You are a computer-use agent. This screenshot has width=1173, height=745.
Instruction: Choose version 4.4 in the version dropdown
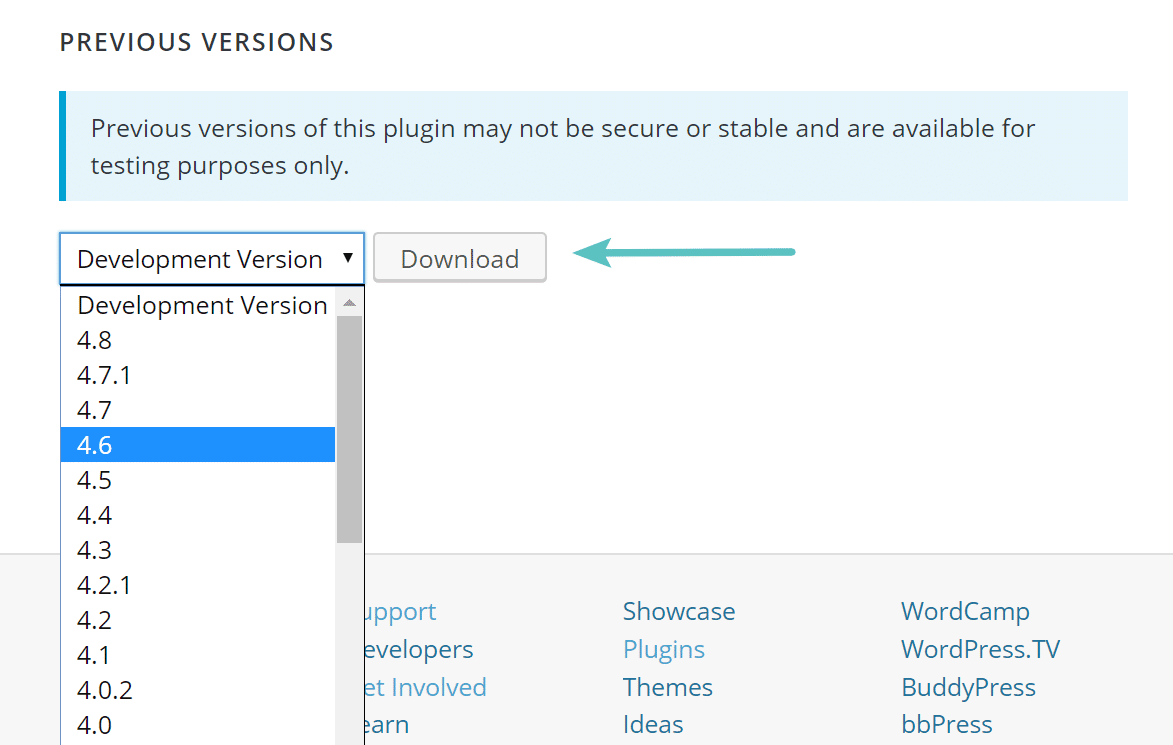(x=94, y=514)
